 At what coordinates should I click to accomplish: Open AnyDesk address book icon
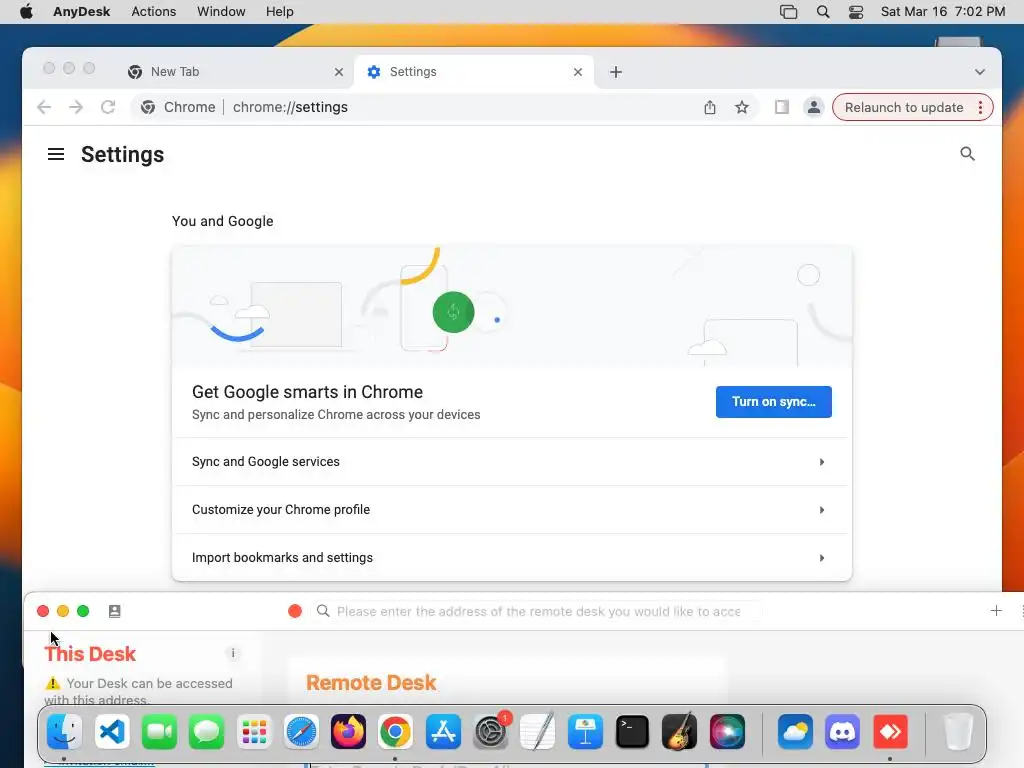click(x=114, y=611)
